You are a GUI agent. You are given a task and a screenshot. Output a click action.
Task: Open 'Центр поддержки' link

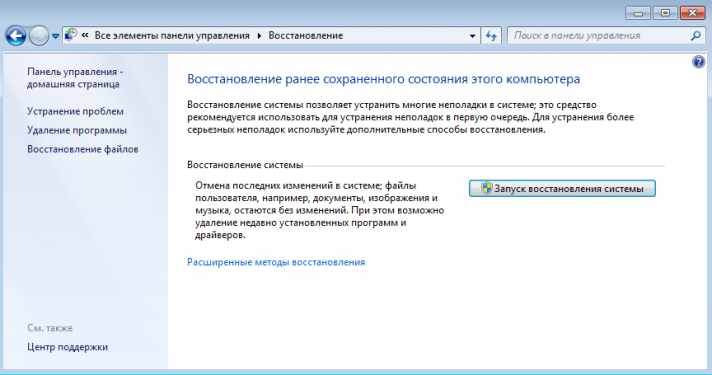(x=68, y=347)
